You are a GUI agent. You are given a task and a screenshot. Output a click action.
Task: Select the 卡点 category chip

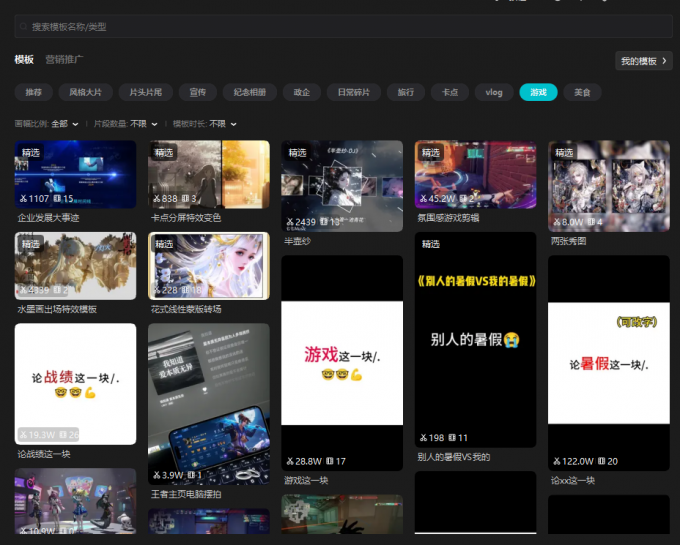(450, 92)
